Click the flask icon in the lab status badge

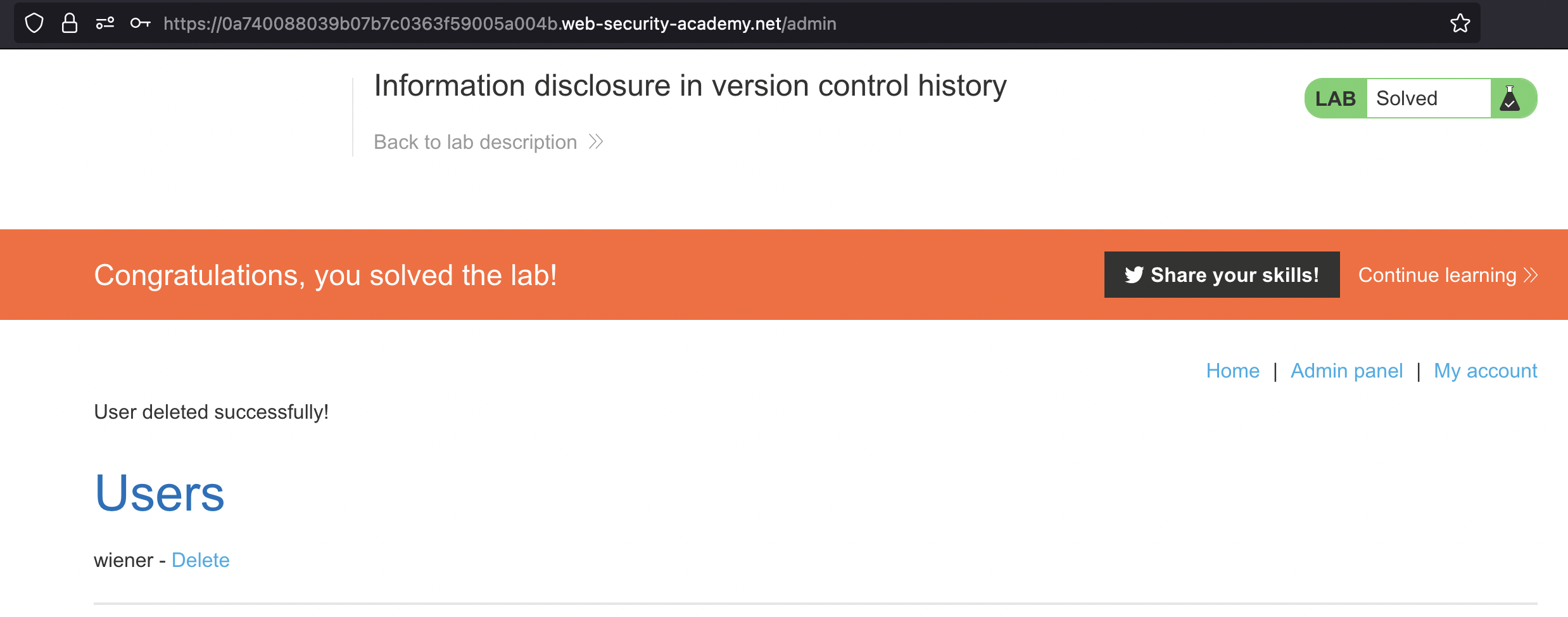click(x=1510, y=99)
